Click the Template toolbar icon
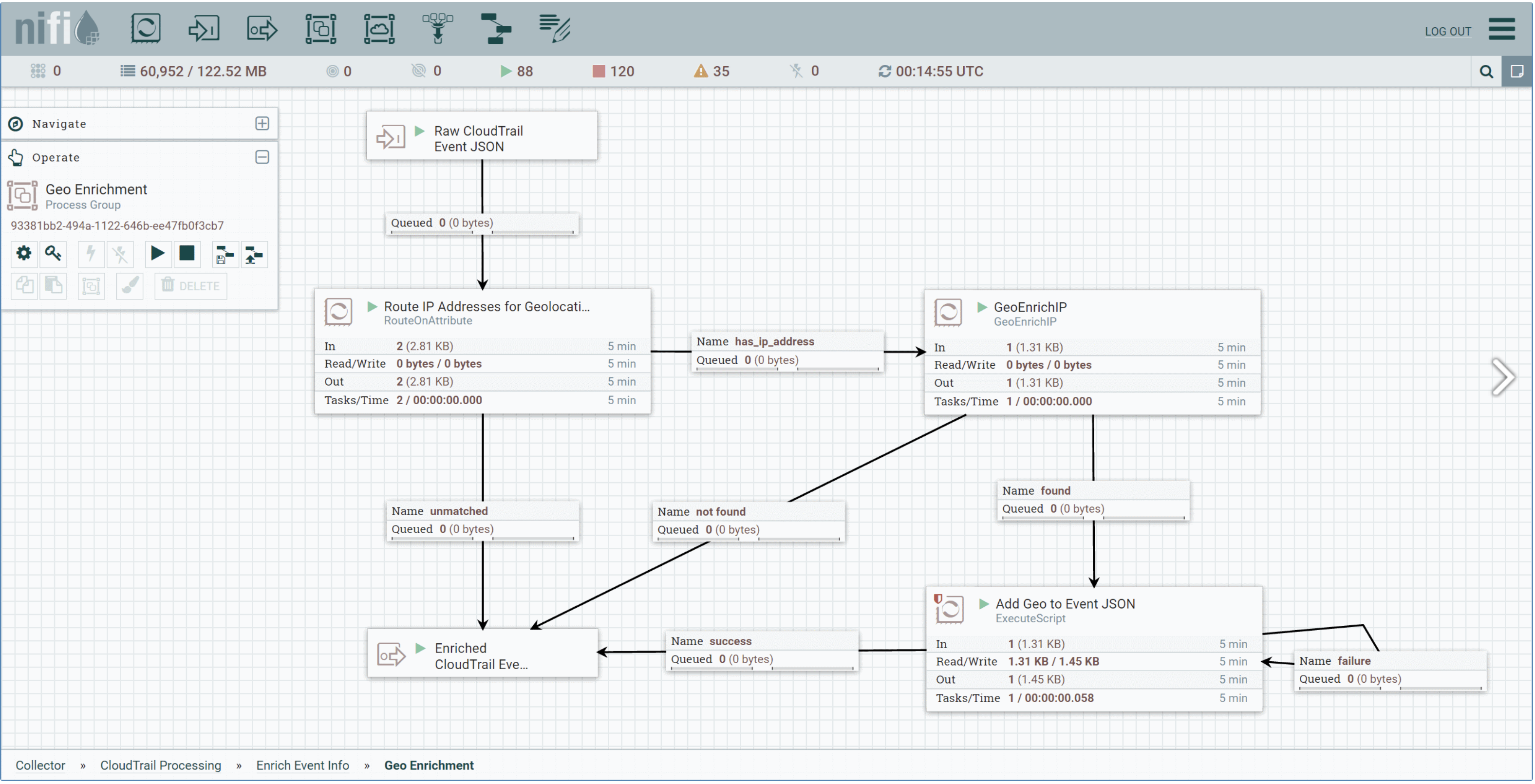The width and height of the screenshot is (1535, 784). point(495,28)
